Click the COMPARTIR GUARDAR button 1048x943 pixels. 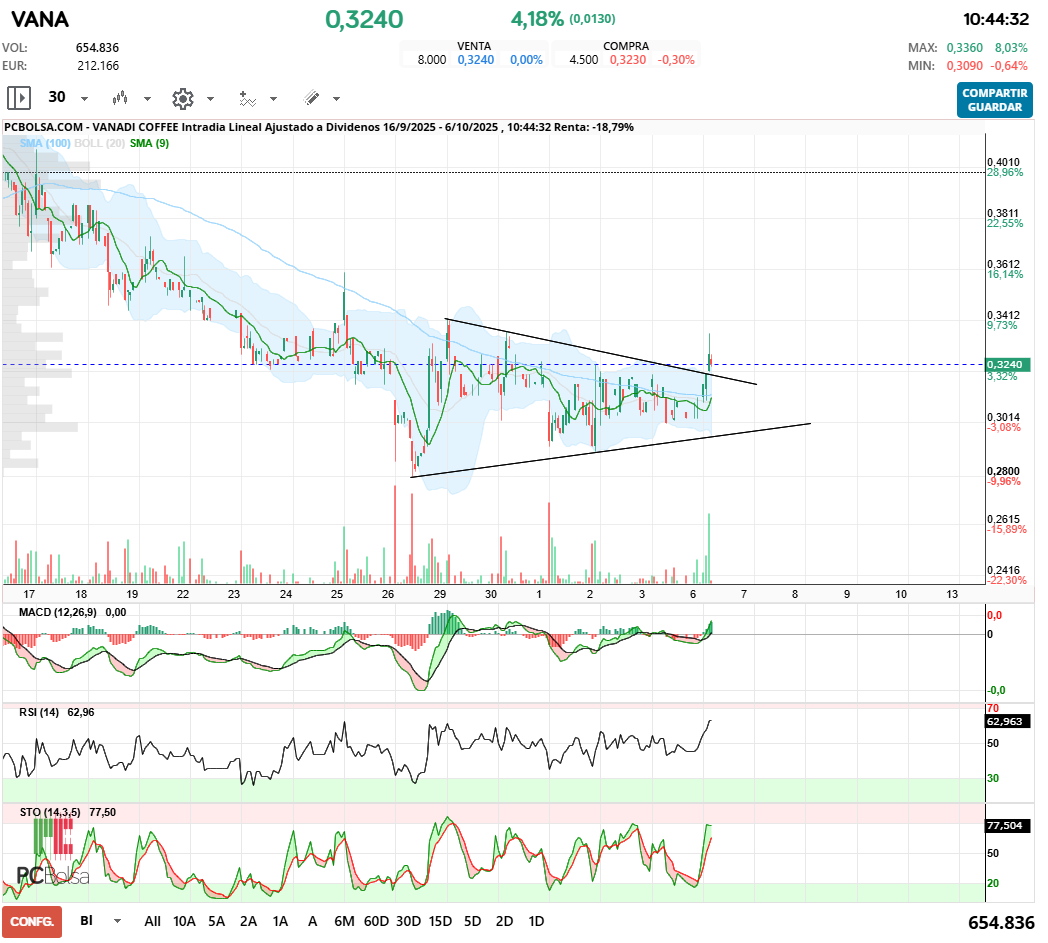995,100
